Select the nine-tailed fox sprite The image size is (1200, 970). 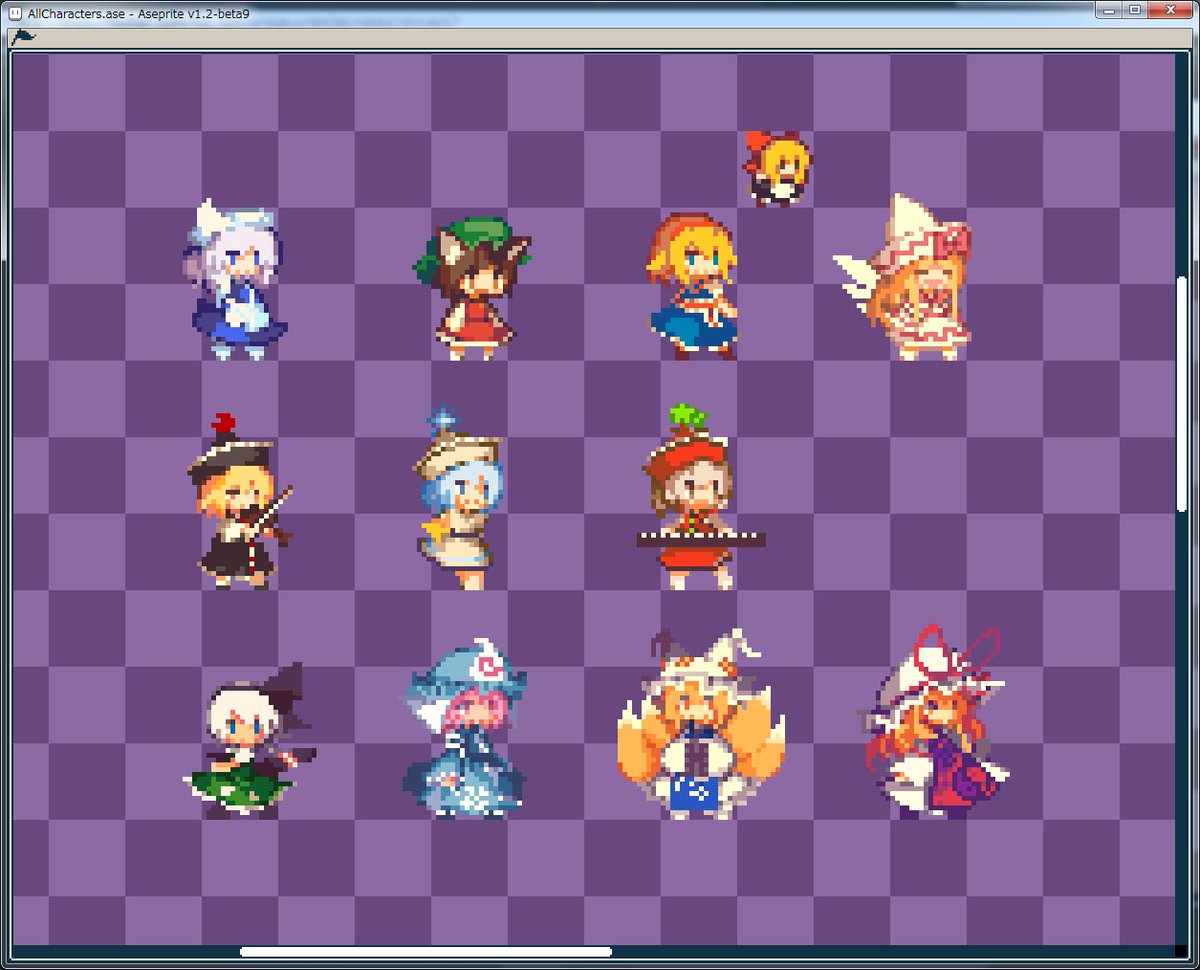pos(701,726)
